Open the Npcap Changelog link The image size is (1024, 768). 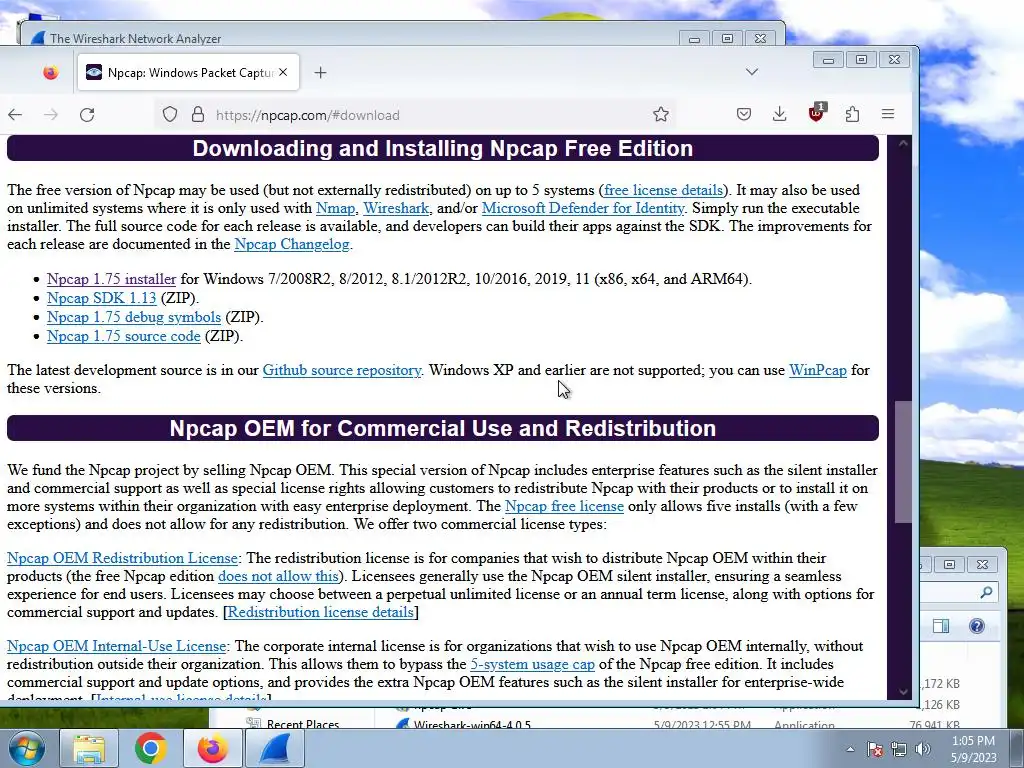pyautogui.click(x=292, y=244)
